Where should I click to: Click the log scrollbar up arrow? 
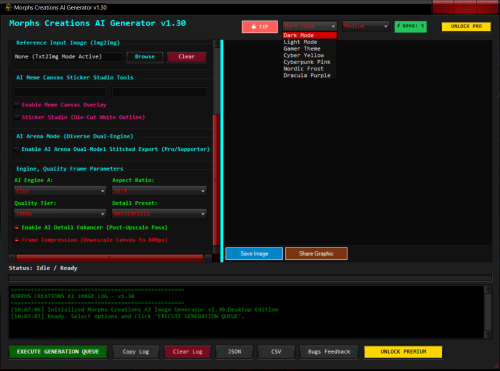[488, 289]
